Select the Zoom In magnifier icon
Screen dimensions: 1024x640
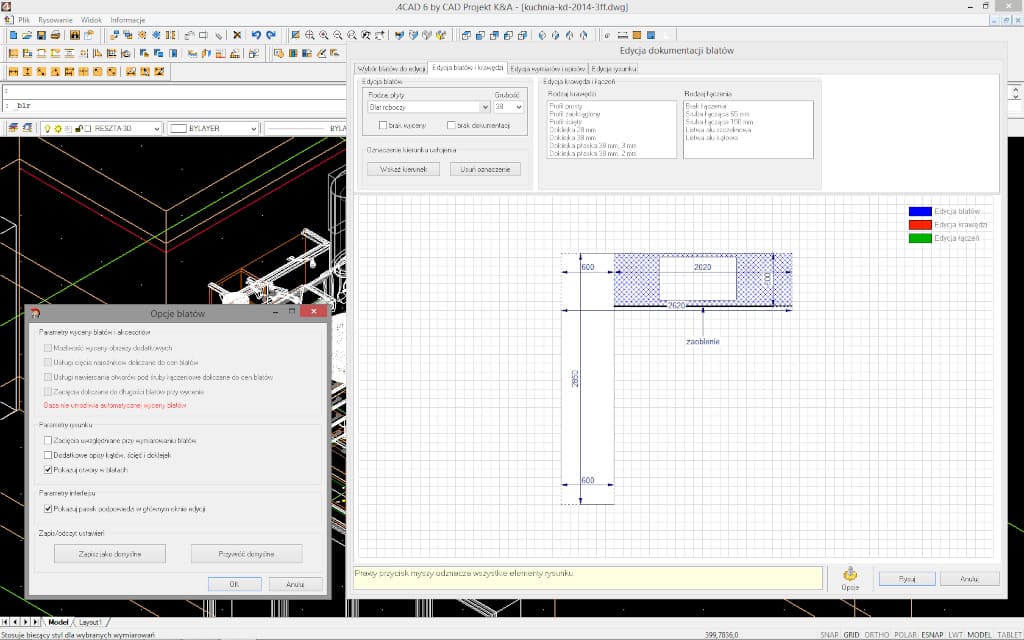[x=324, y=35]
